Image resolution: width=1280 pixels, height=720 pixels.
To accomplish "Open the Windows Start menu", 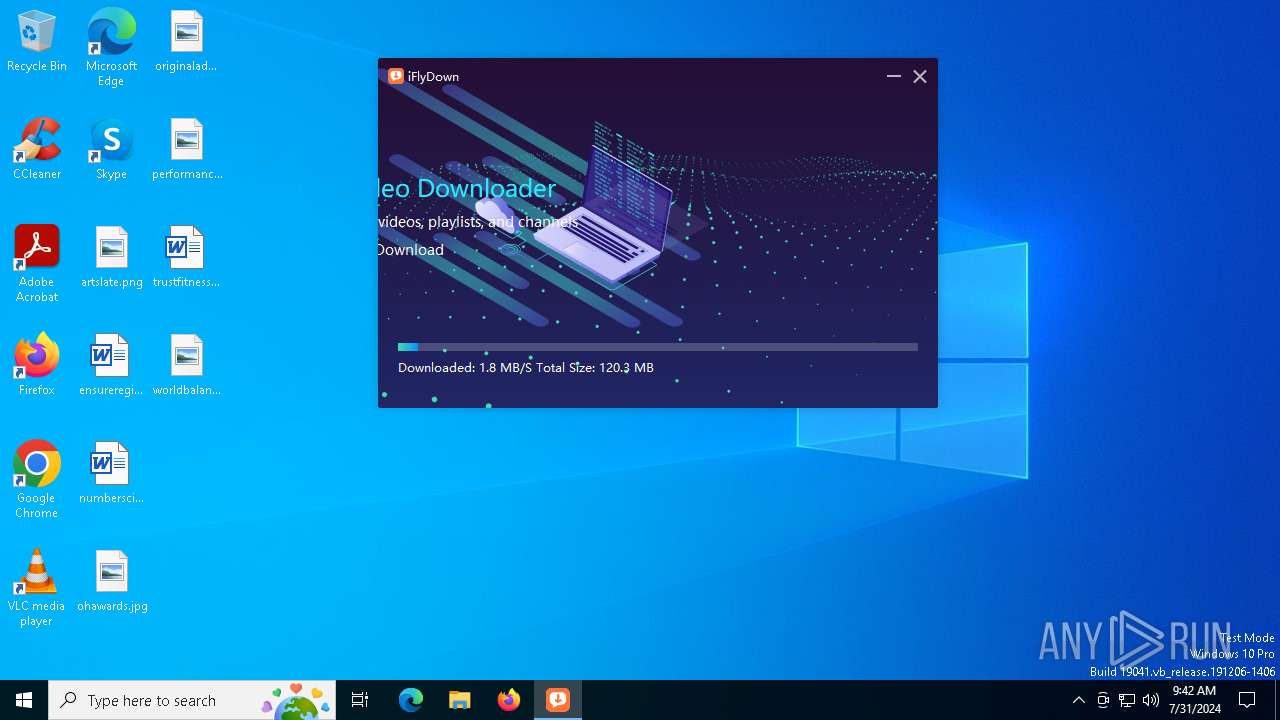I will (x=24, y=700).
